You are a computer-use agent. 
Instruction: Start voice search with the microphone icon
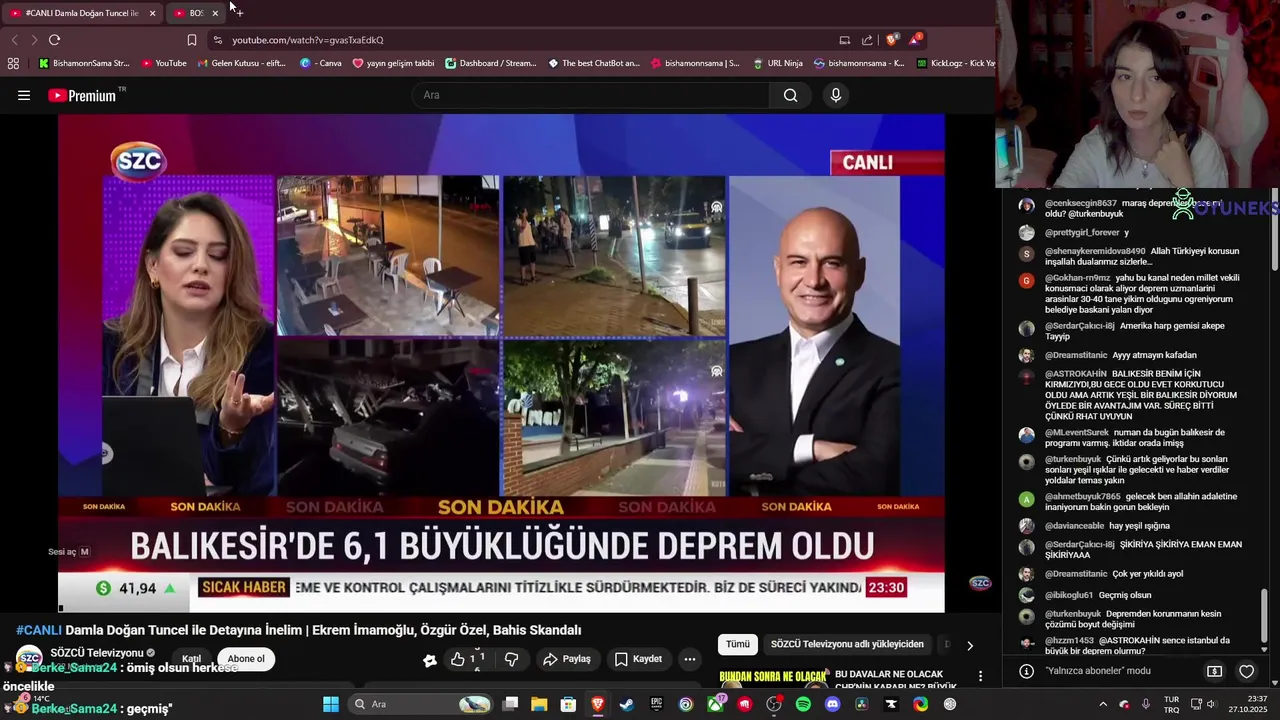(x=836, y=95)
